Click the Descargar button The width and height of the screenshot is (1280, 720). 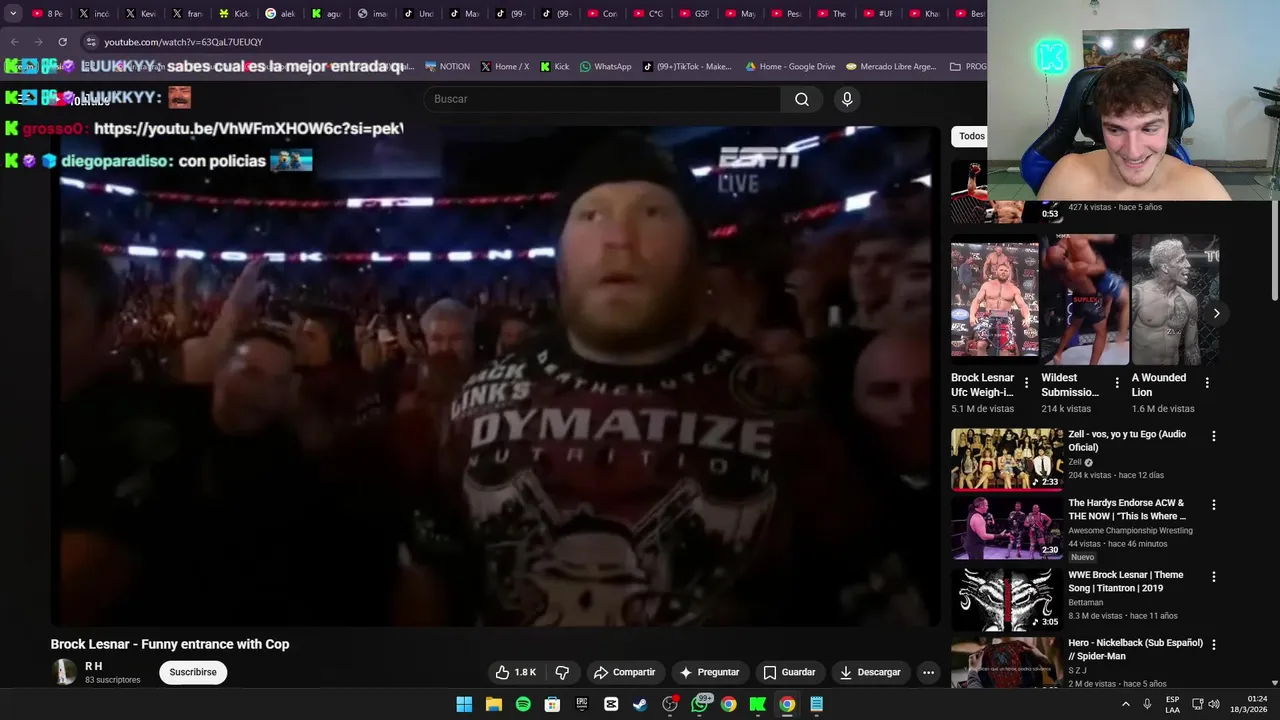point(870,672)
